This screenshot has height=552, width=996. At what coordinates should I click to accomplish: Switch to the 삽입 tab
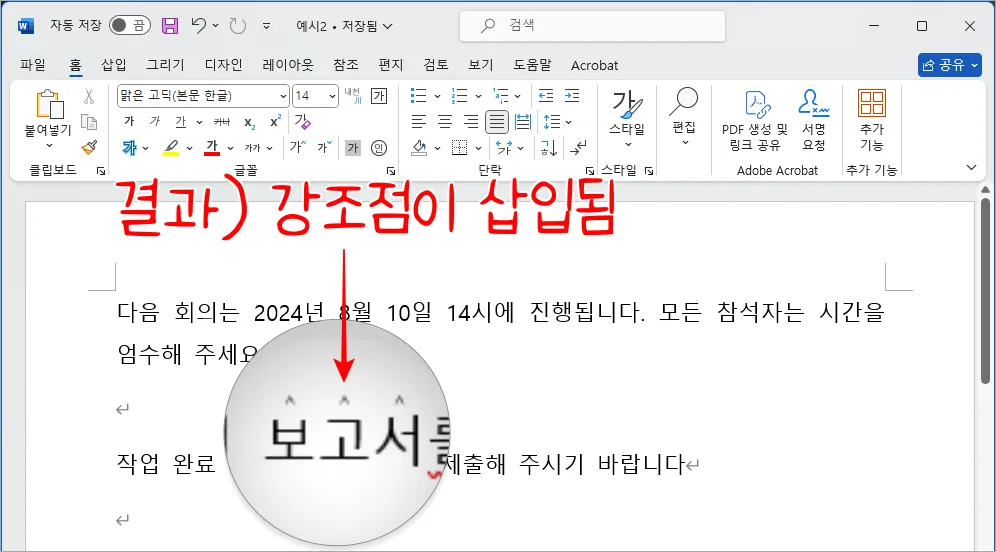[x=114, y=65]
